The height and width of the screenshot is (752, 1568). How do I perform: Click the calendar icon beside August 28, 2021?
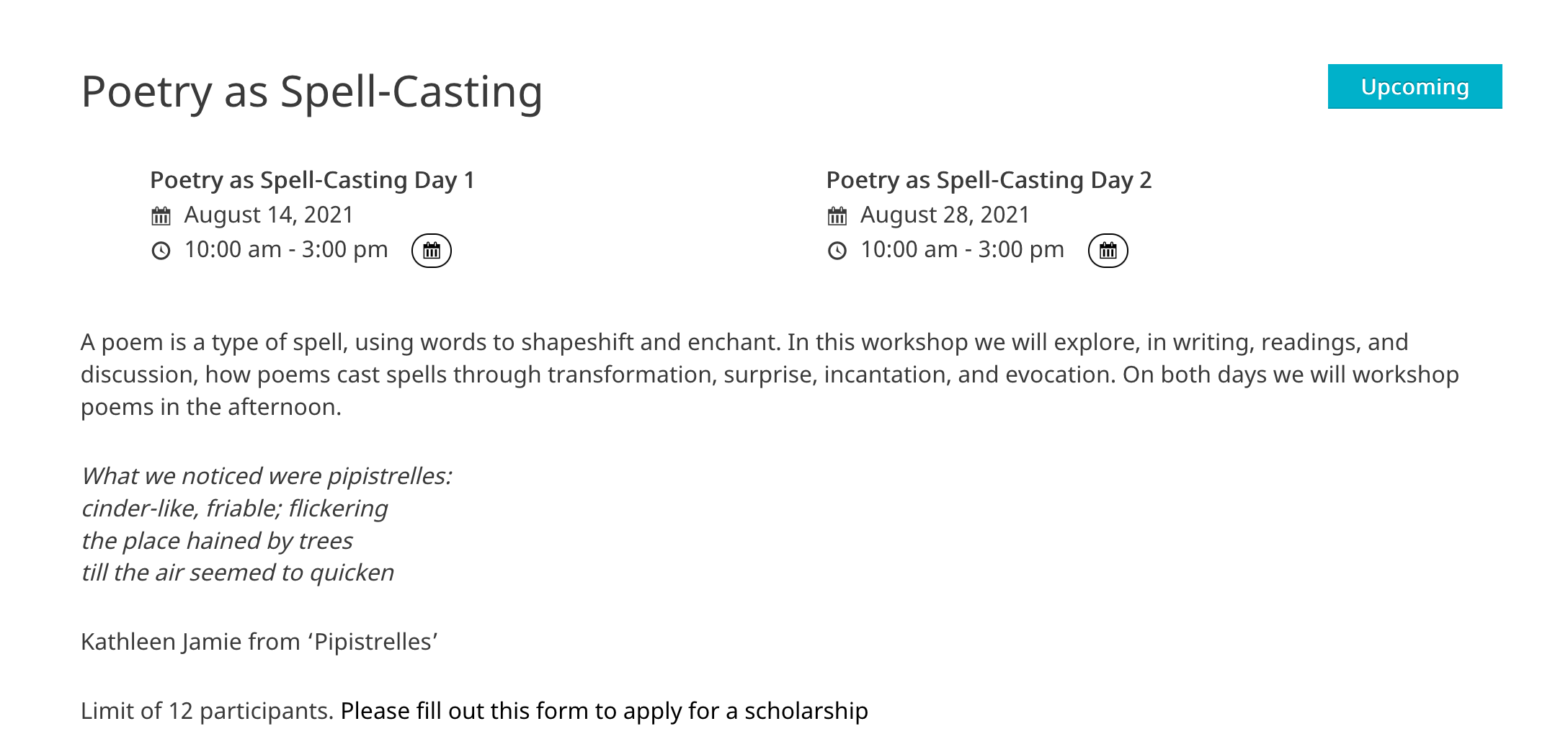(837, 216)
